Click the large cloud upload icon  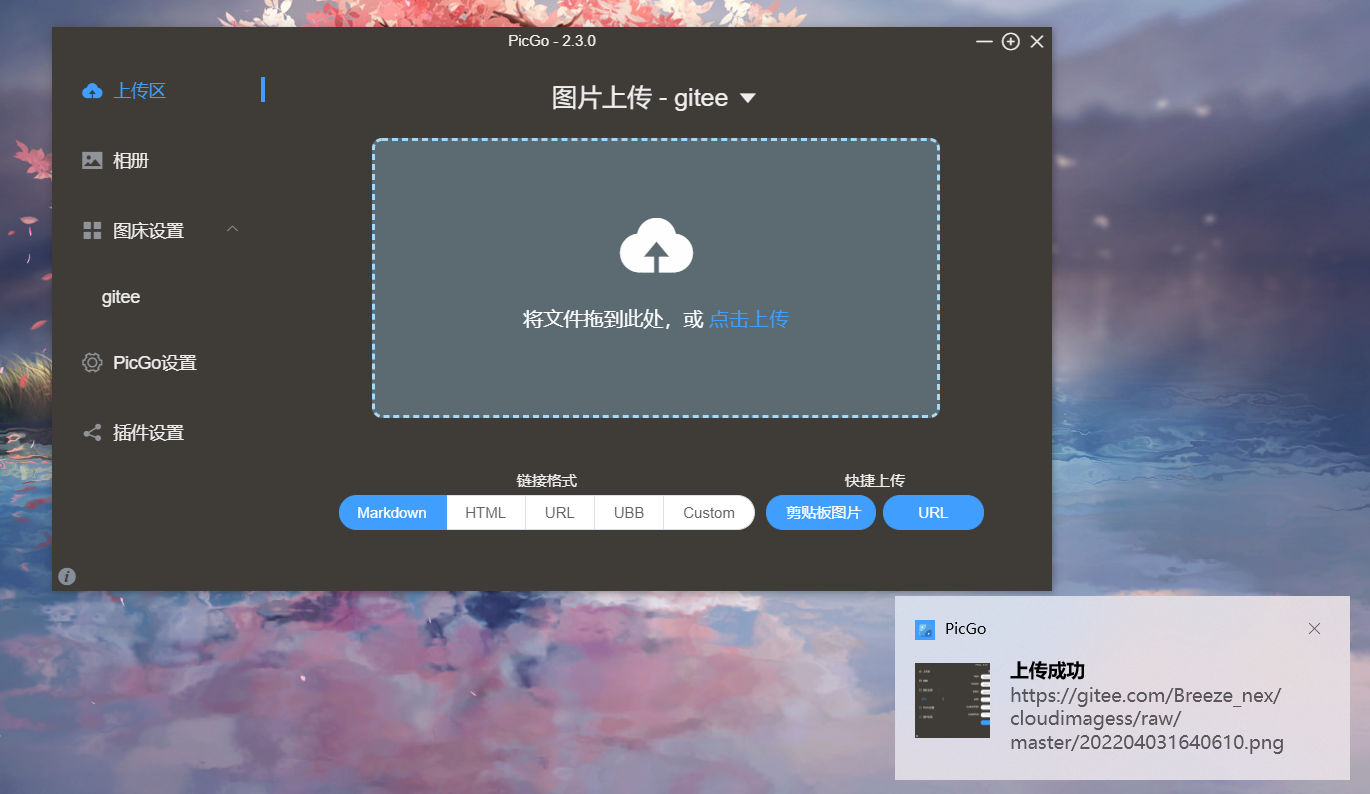pos(656,245)
